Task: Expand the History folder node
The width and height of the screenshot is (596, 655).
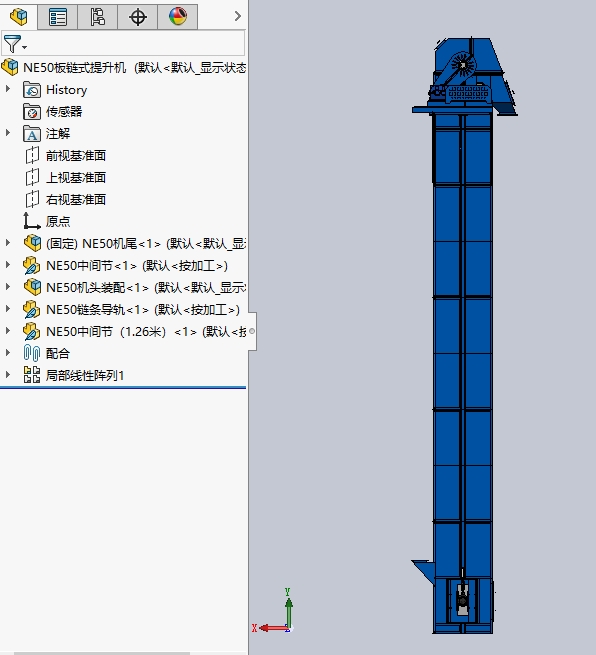Action: (x=8, y=89)
